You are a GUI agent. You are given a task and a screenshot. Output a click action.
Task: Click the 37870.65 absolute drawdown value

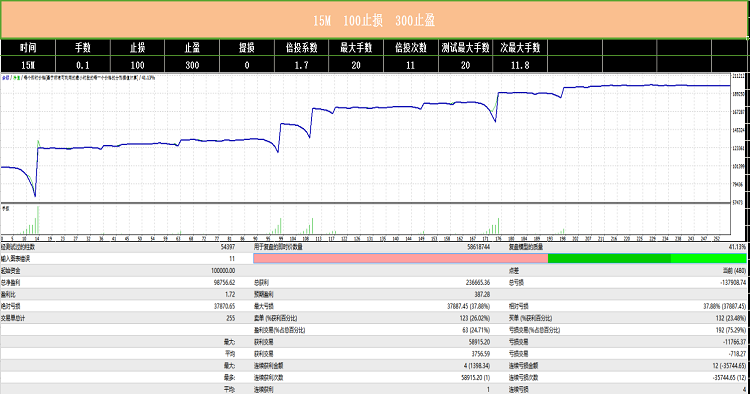(x=224, y=306)
